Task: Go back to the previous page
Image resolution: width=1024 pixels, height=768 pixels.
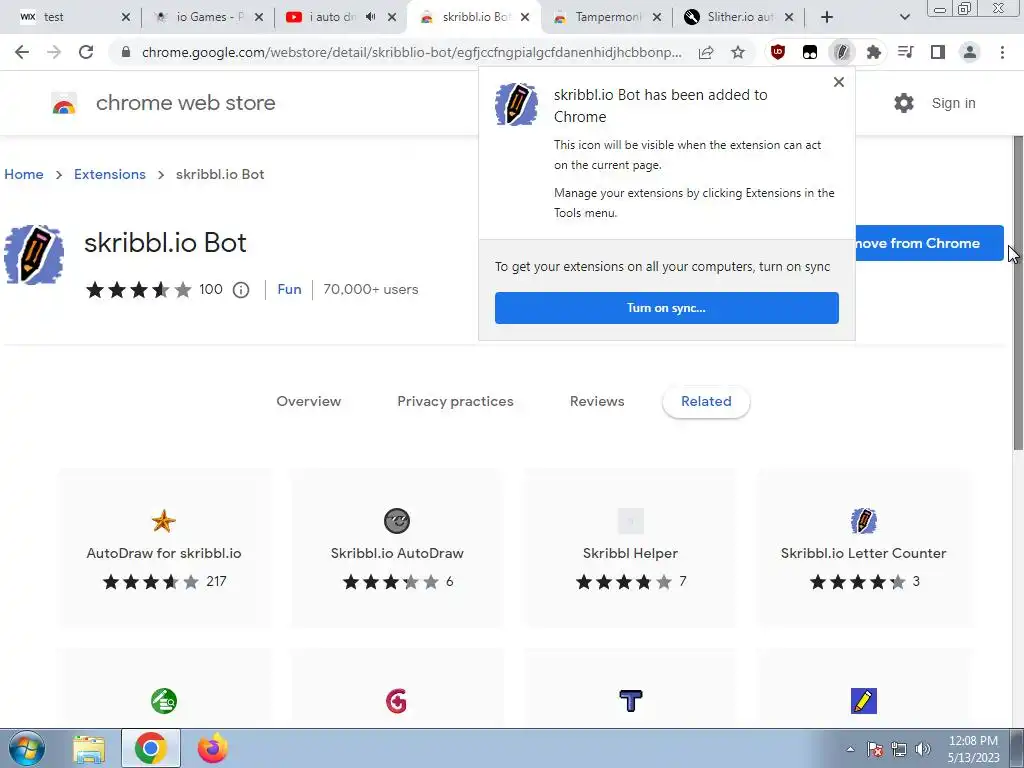Action: point(22,52)
